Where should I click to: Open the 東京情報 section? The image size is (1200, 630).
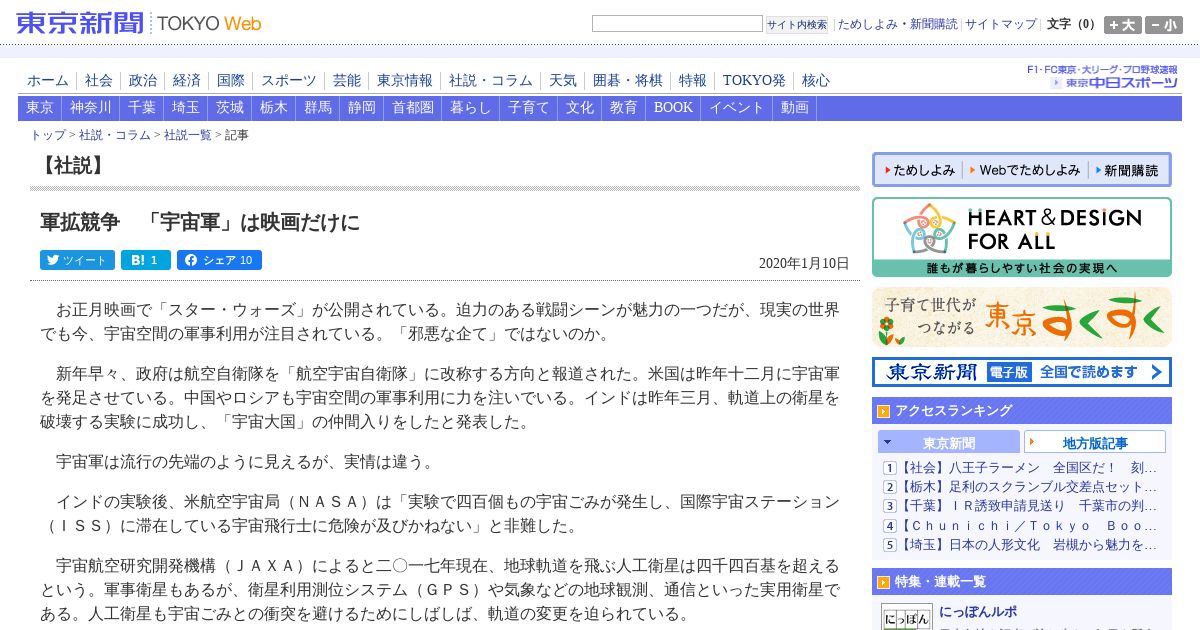[x=405, y=80]
